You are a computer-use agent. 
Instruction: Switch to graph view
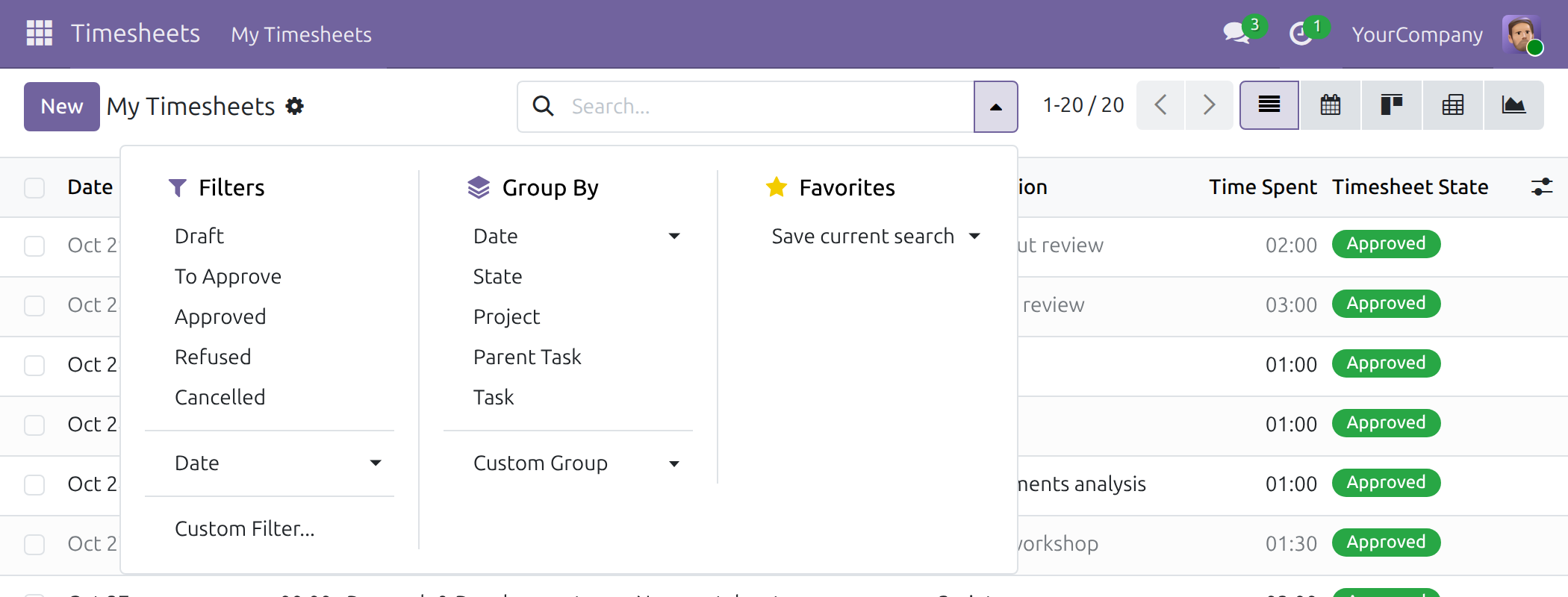(x=1513, y=105)
